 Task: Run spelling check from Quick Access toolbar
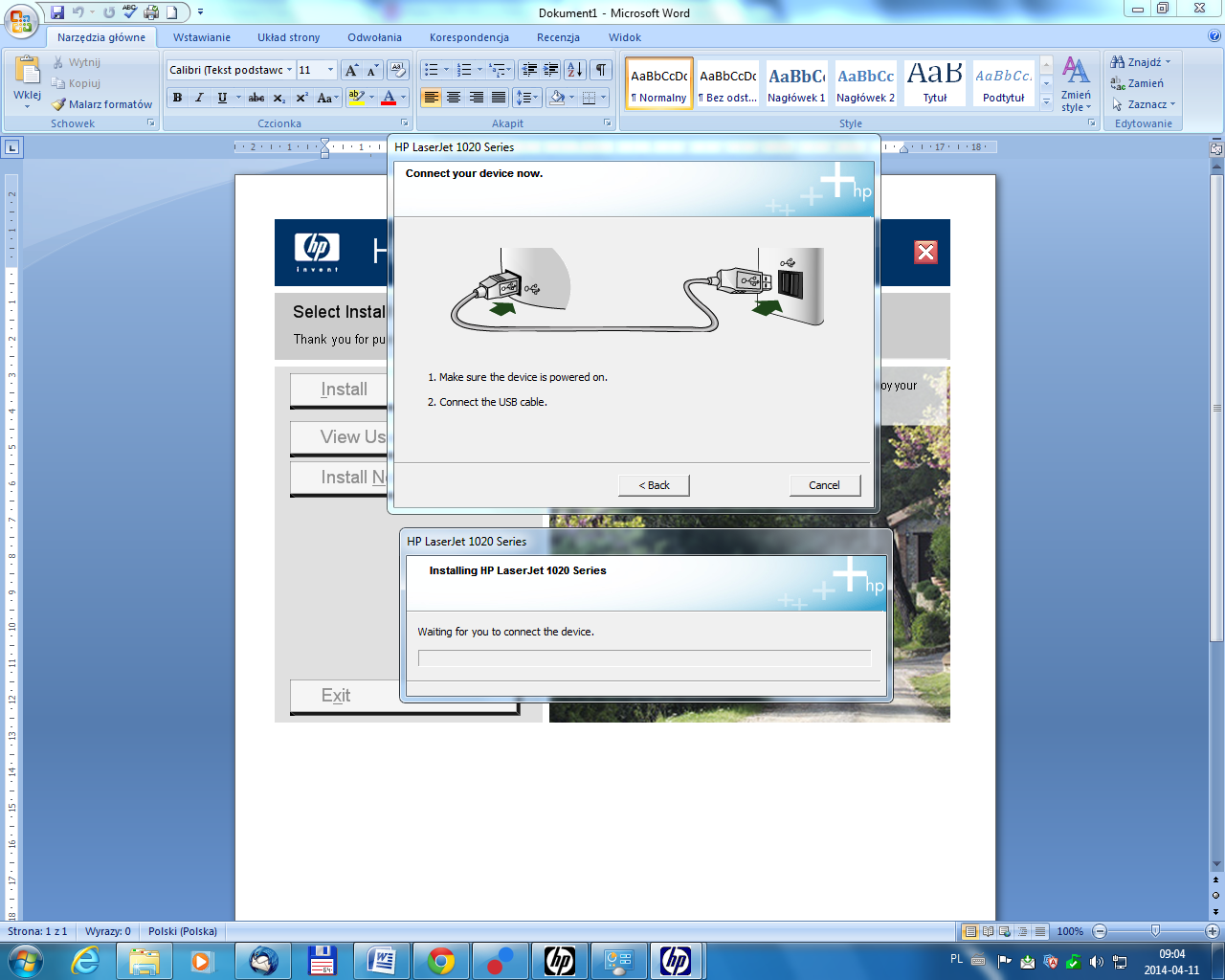[129, 12]
